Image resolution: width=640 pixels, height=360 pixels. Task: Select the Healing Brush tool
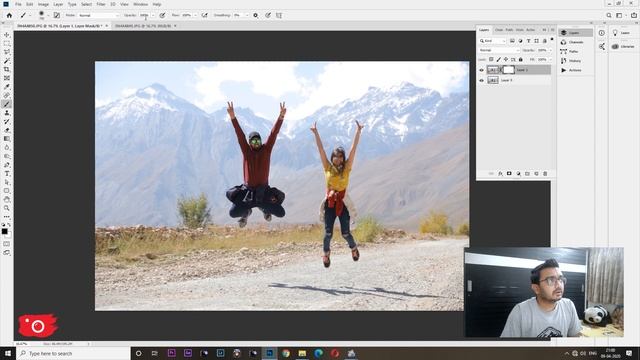pyautogui.click(x=7, y=96)
